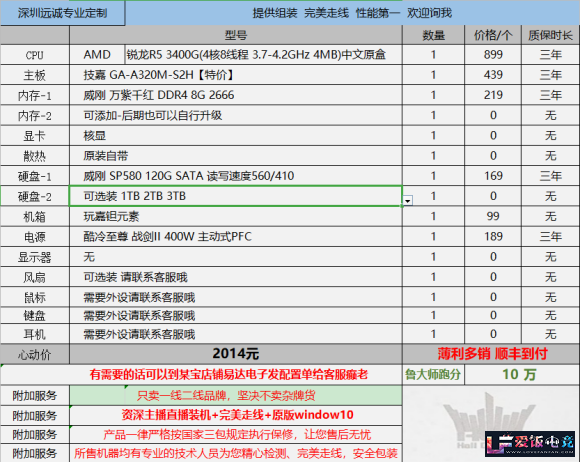Viewport: 580px width, 462px height.
Task: Select the AMD brand cell
Action: [97, 55]
